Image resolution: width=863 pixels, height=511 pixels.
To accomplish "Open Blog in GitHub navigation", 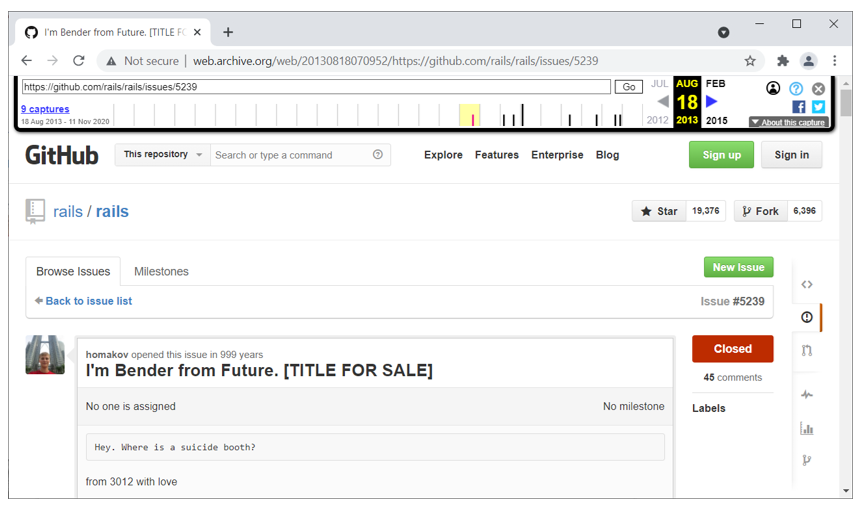I will 607,155.
